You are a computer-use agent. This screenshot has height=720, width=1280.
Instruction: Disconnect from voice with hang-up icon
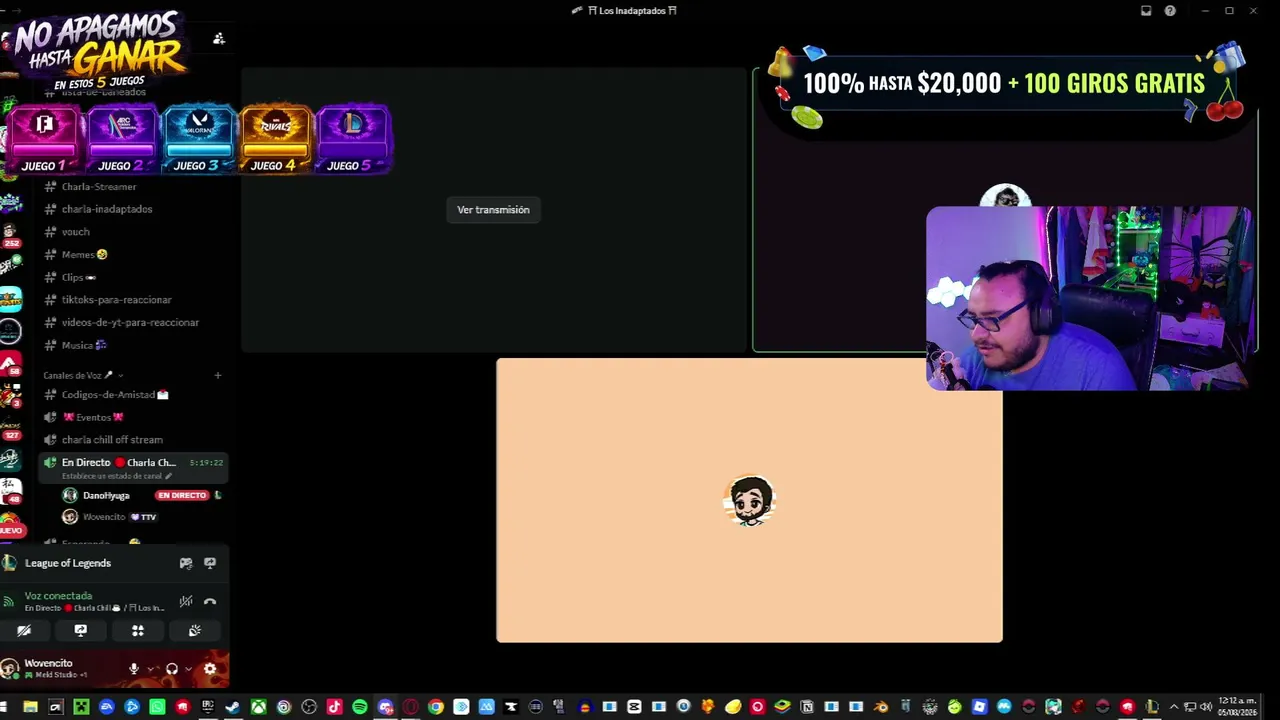210,601
